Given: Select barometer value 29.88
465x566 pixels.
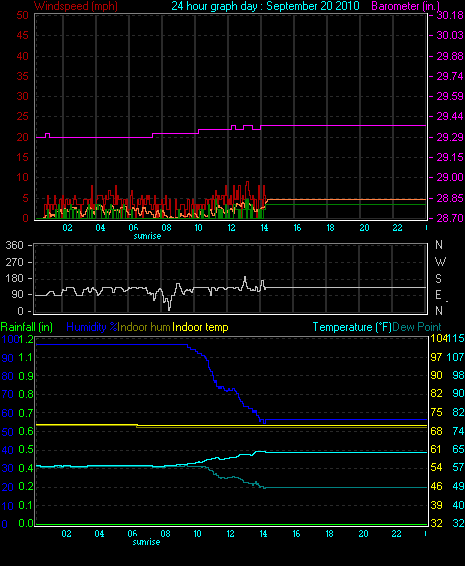Looking at the screenshot, I should pyautogui.click(x=450, y=56).
